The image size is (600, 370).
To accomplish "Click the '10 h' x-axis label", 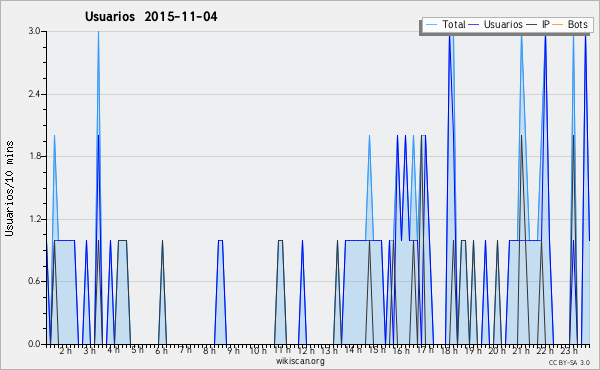I will point(258,351).
